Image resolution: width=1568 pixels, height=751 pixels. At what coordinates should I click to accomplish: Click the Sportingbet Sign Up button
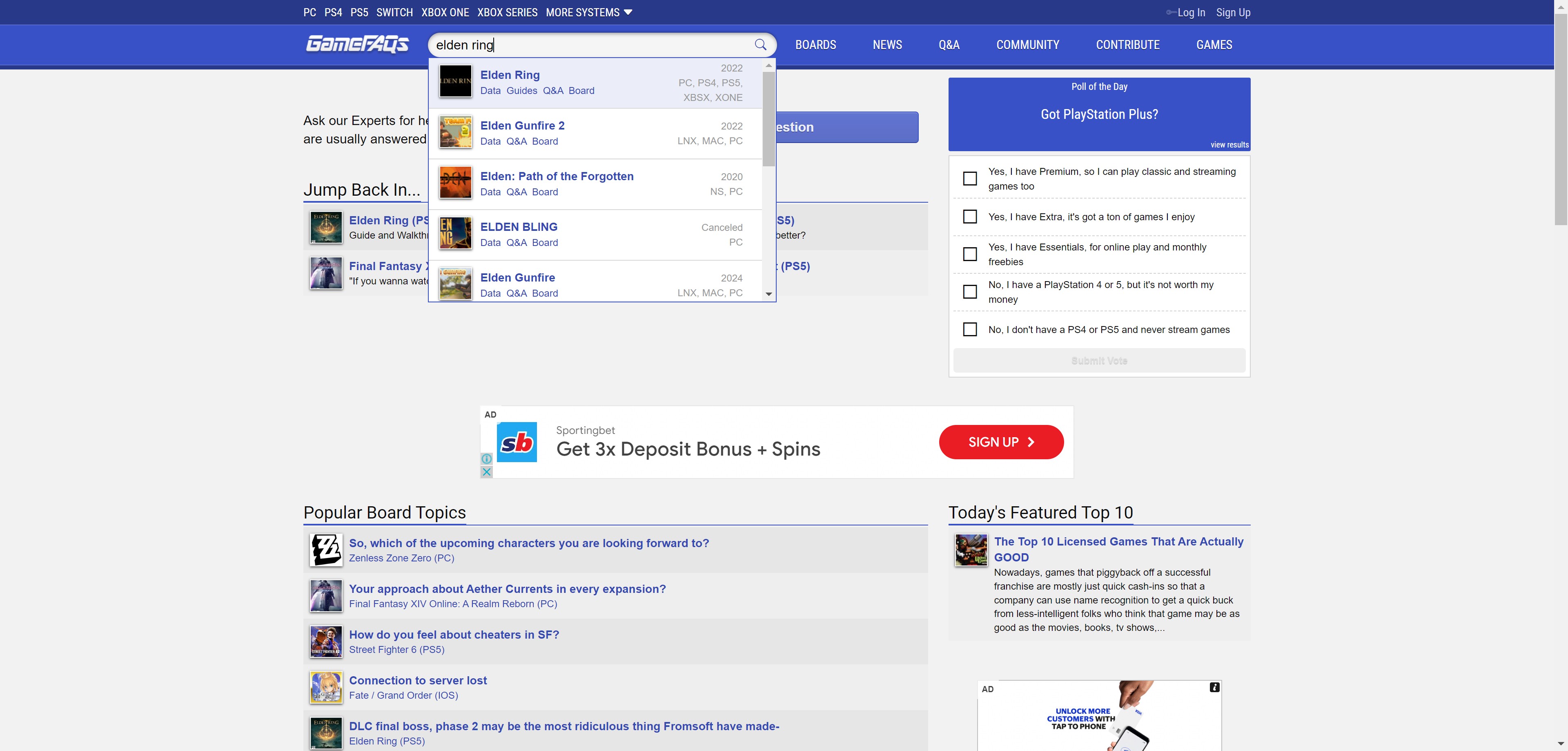click(1001, 442)
